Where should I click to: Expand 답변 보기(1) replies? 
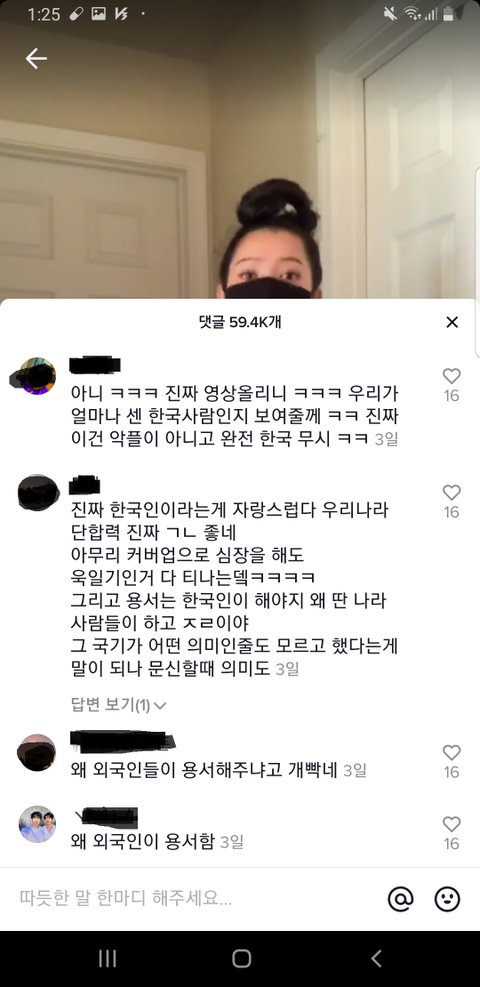118,705
